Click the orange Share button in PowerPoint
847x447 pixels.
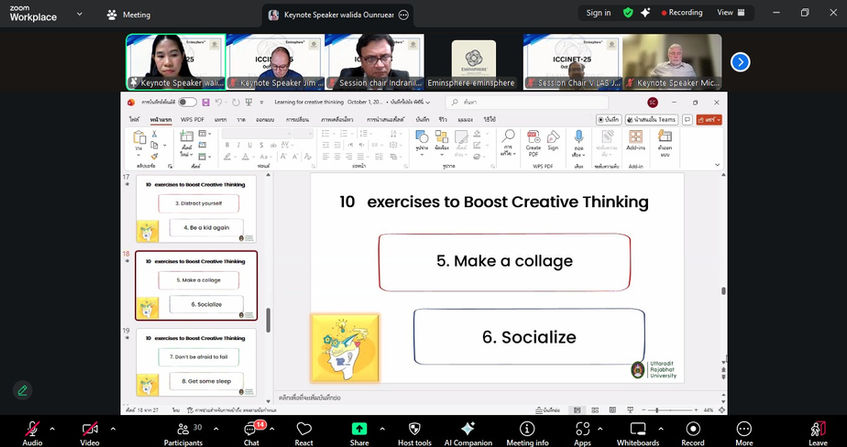(709, 120)
